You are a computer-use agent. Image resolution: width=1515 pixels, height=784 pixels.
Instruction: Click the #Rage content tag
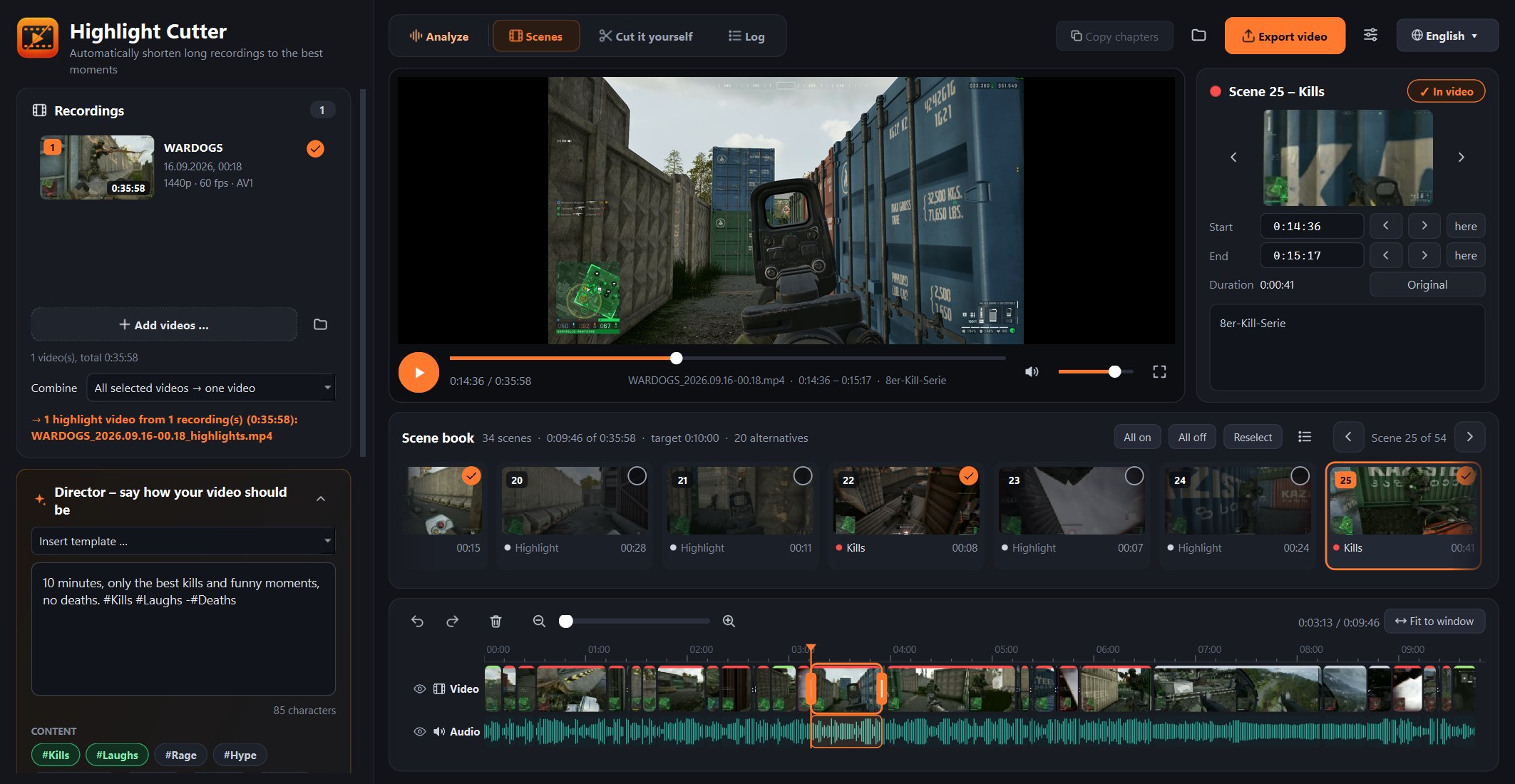click(x=181, y=755)
